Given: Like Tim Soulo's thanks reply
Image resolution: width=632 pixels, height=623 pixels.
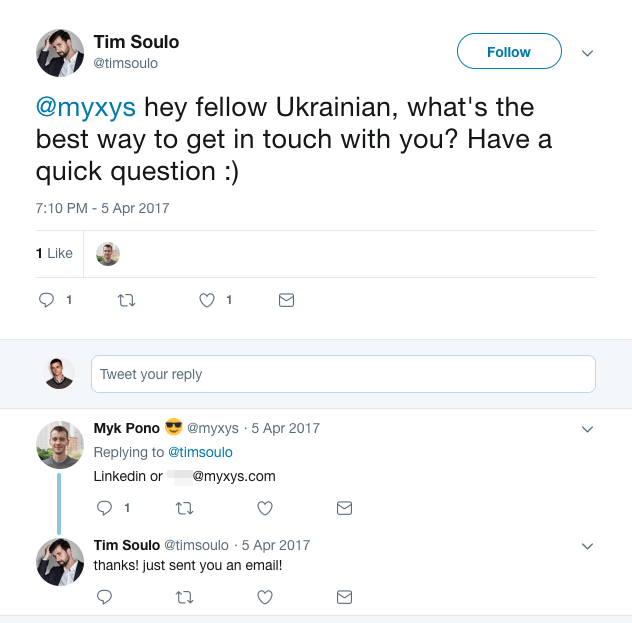Looking at the screenshot, I should (265, 597).
